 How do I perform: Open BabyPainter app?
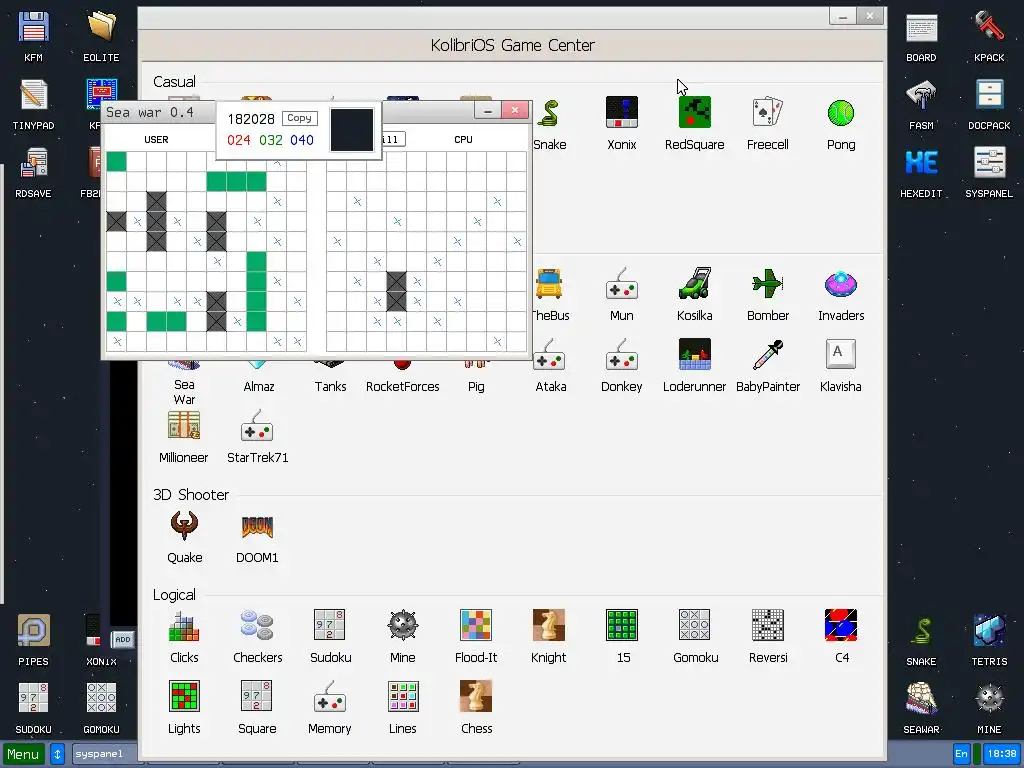click(x=767, y=366)
